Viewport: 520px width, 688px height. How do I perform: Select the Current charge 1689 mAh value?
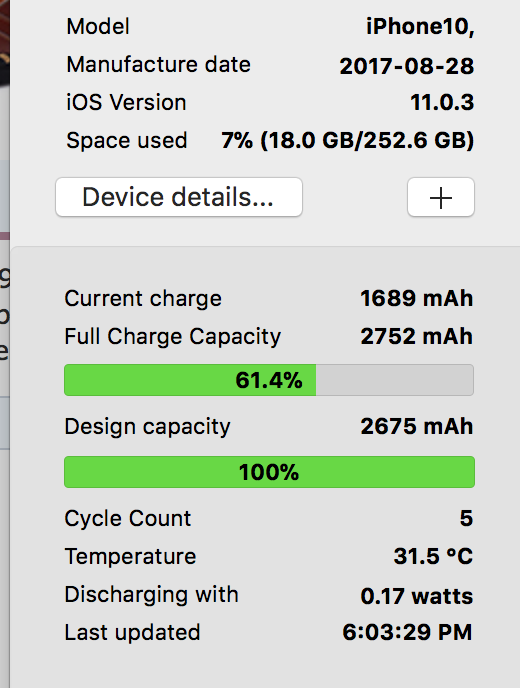[x=416, y=298]
